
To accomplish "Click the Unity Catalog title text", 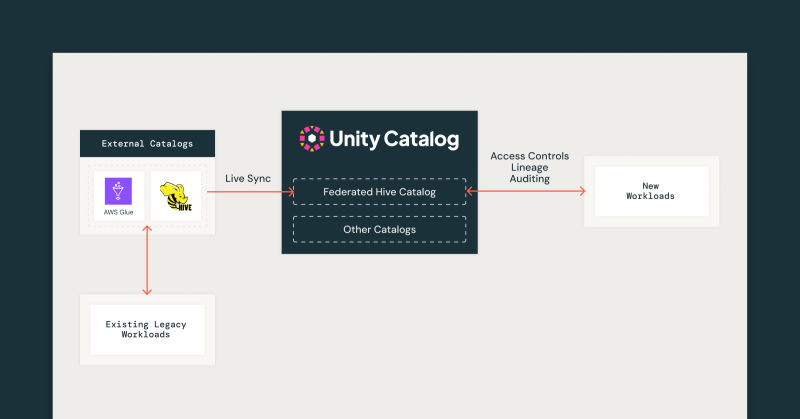I will (x=396, y=138).
